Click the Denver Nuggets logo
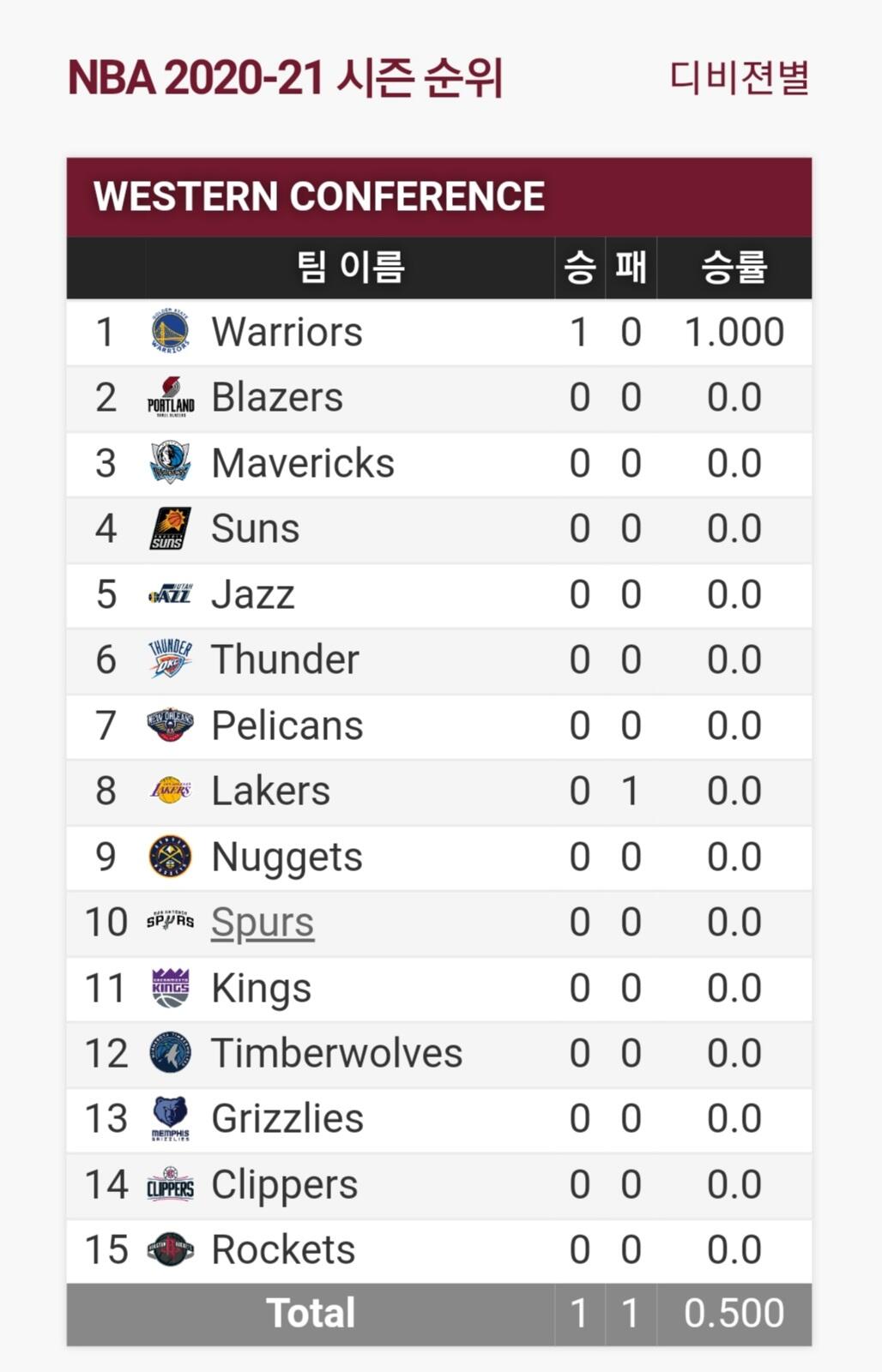The height and width of the screenshot is (1372, 882). [x=170, y=857]
